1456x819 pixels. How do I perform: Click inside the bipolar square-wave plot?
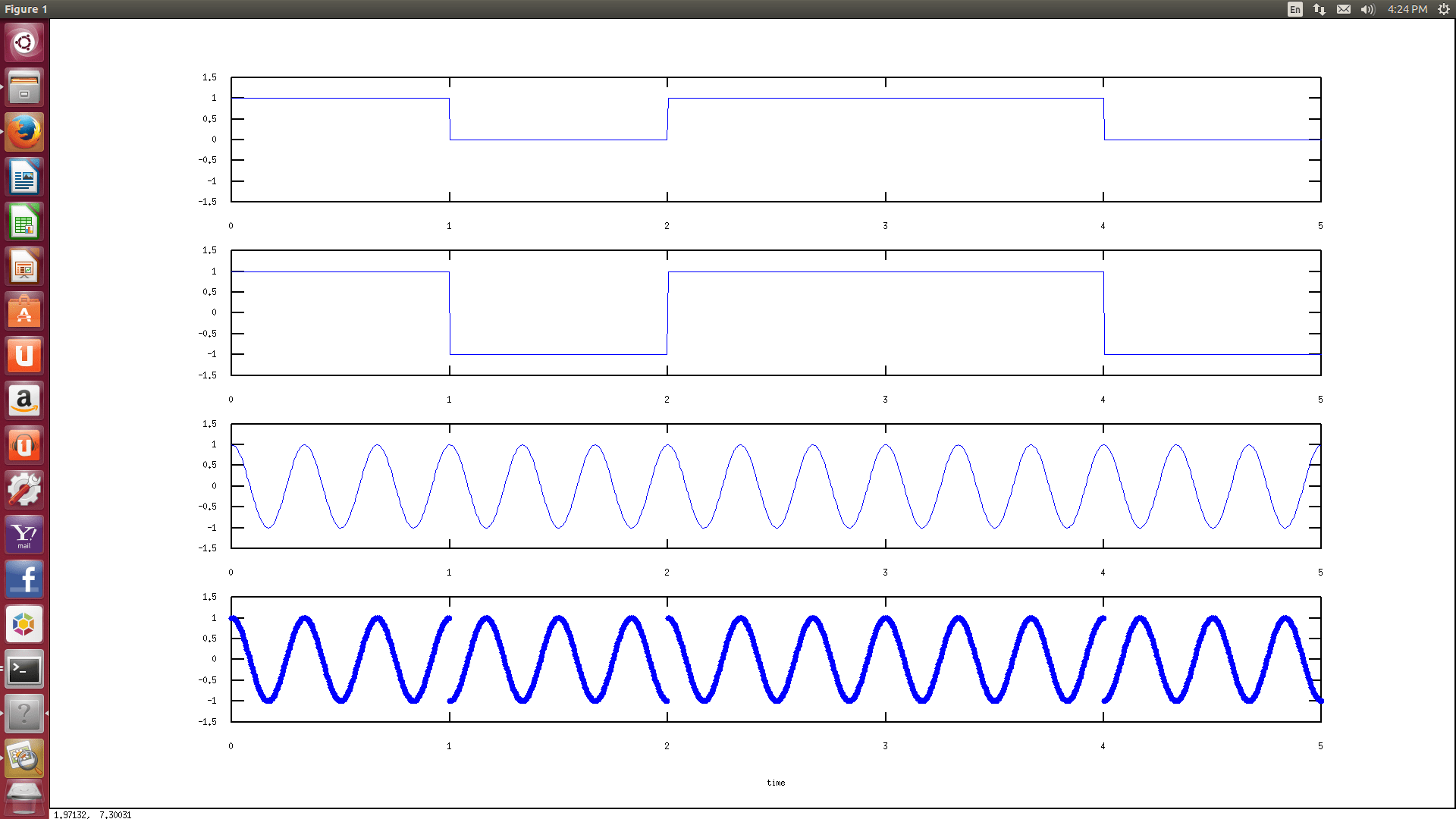click(776, 312)
